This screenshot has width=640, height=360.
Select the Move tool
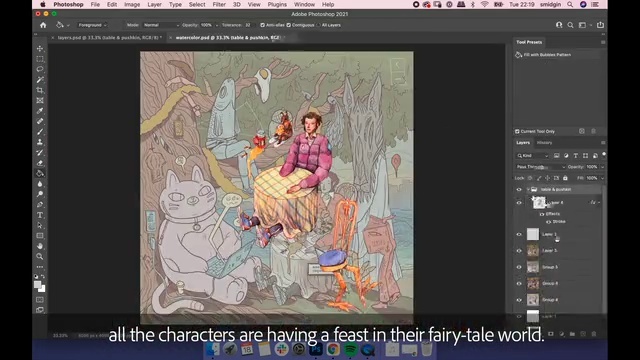(x=40, y=49)
